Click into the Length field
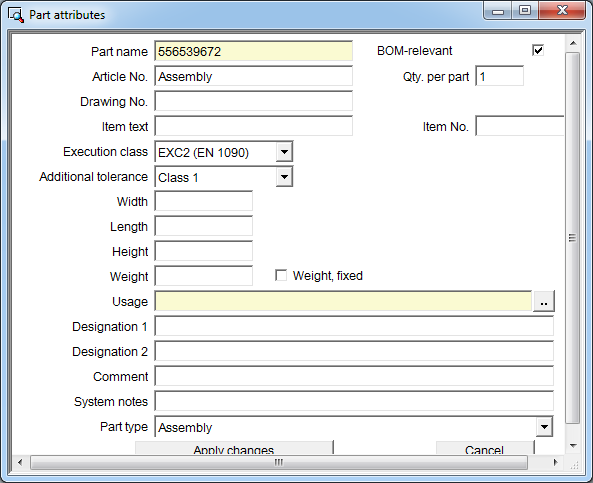593x483 pixels. coord(203,226)
